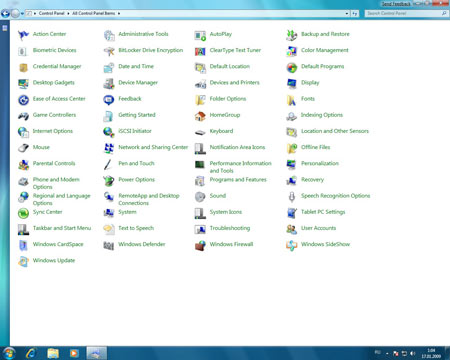450x360 pixels.
Task: Select All Control Panel Items breadcrumb
Action: (94, 13)
